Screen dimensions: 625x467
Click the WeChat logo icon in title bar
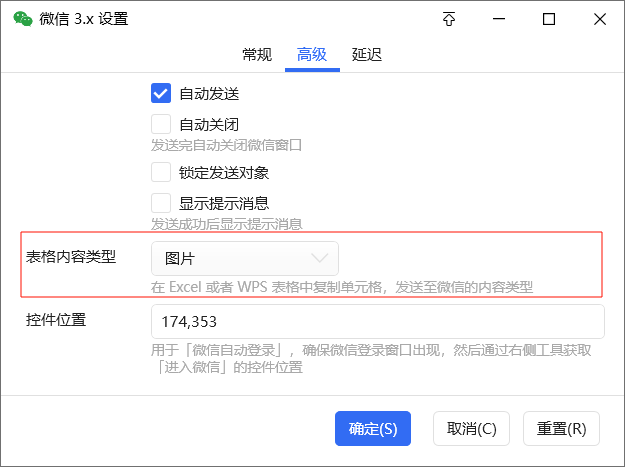(23, 19)
